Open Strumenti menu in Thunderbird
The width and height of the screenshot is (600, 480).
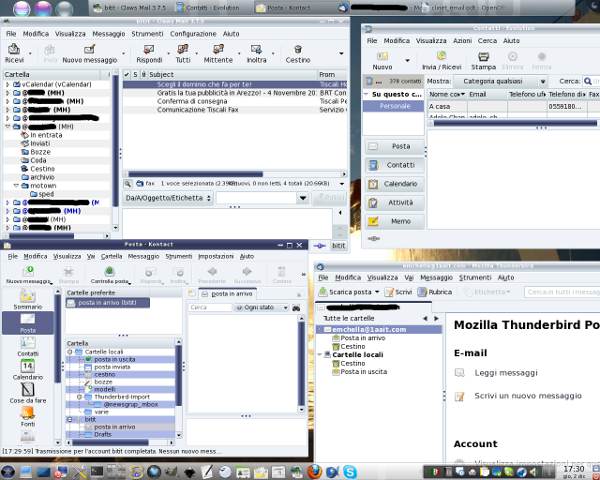475,278
